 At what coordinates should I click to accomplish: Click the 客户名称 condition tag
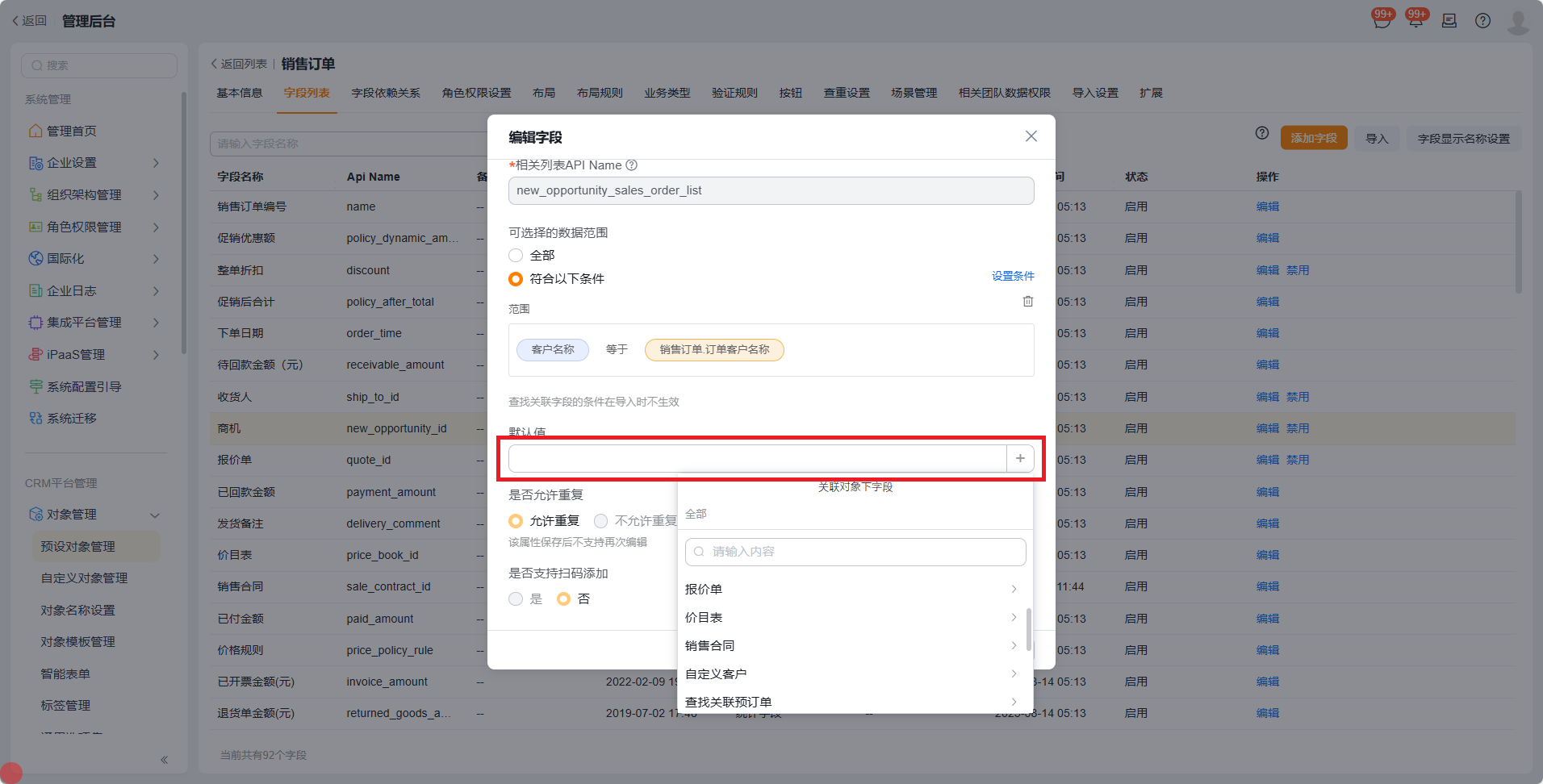(553, 349)
